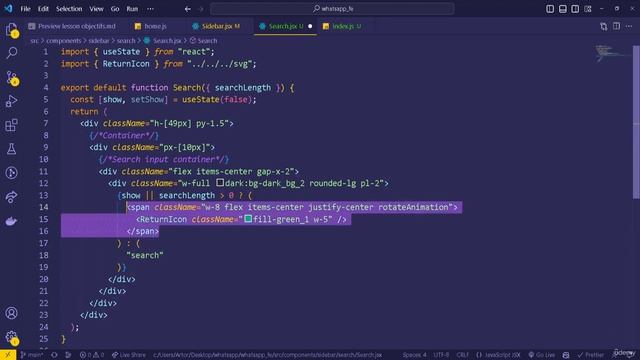Launch Go Live server from the status bar

[542, 355]
